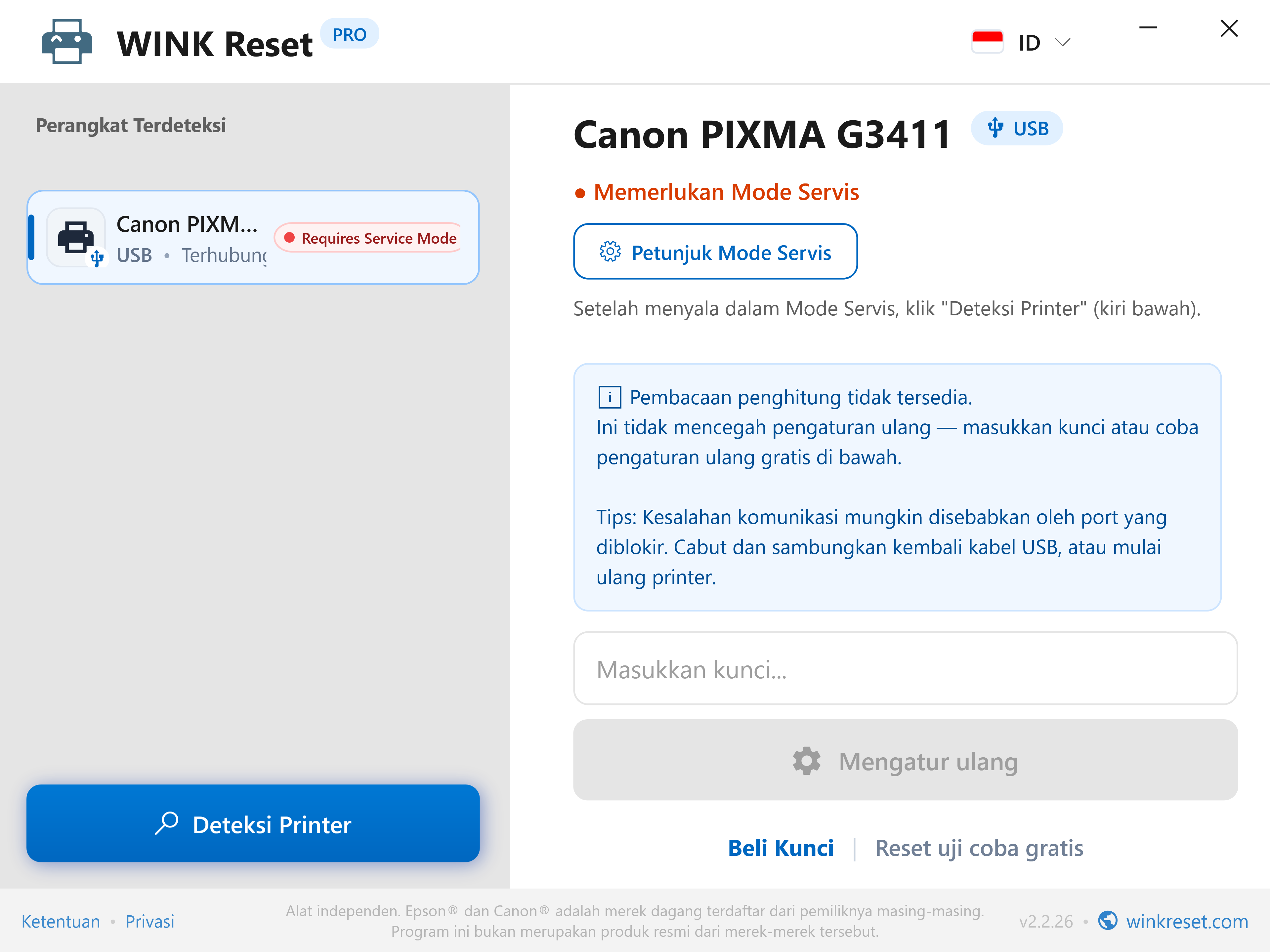The width and height of the screenshot is (1270, 952).
Task: Click the info icon in the notice box
Action: [609, 398]
